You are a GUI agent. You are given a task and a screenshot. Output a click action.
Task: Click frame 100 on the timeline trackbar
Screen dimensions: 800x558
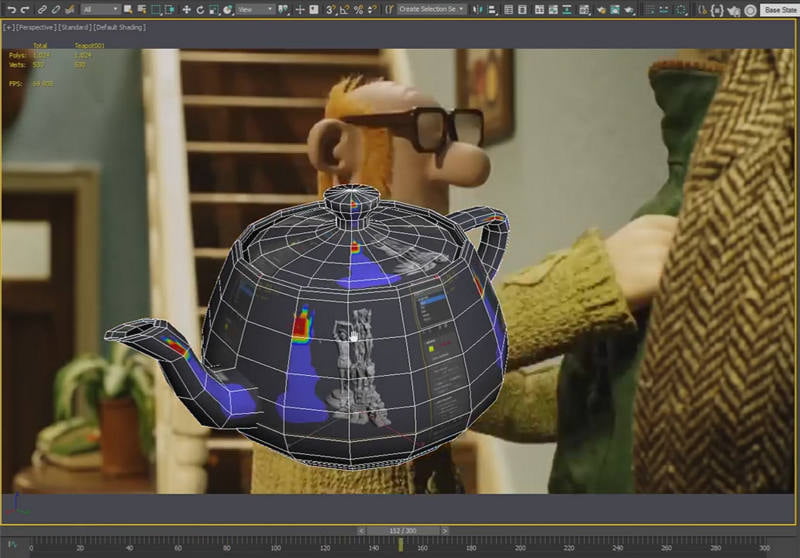coord(276,548)
